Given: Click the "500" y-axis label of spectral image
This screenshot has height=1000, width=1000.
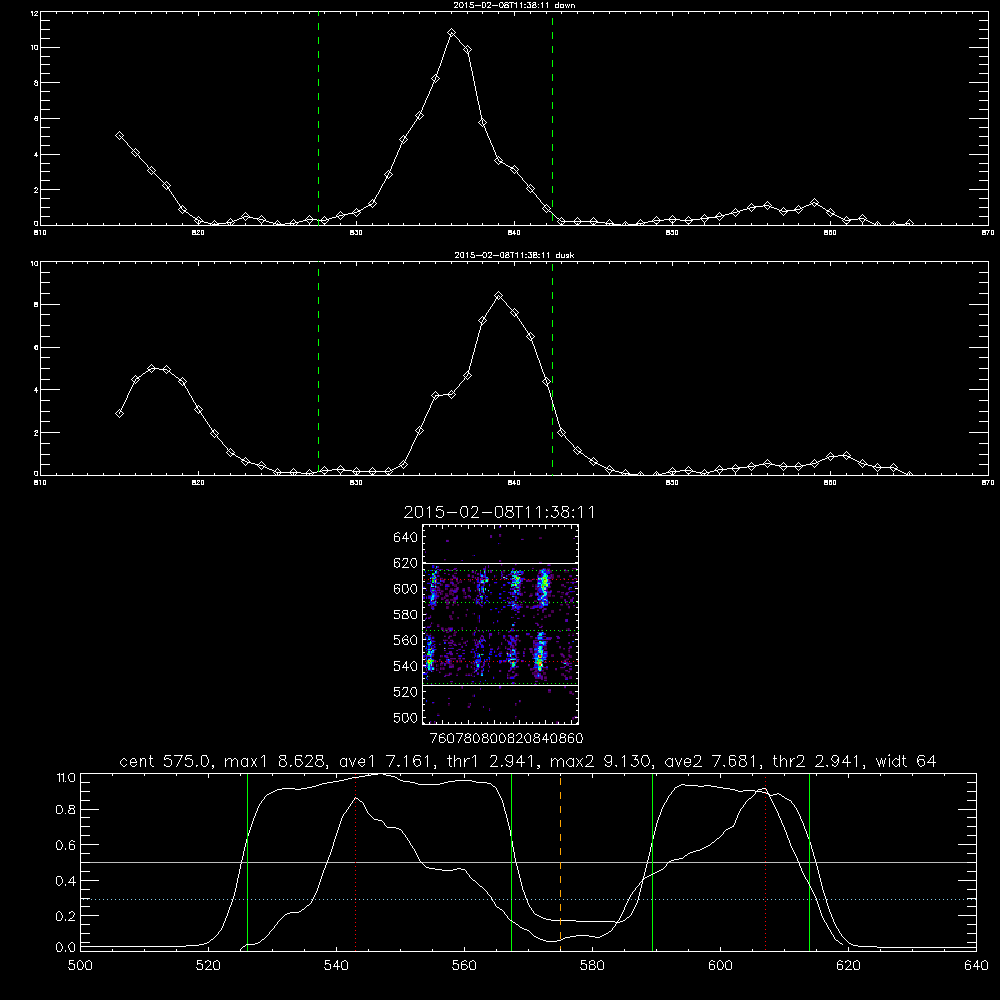Looking at the screenshot, I should (x=406, y=718).
